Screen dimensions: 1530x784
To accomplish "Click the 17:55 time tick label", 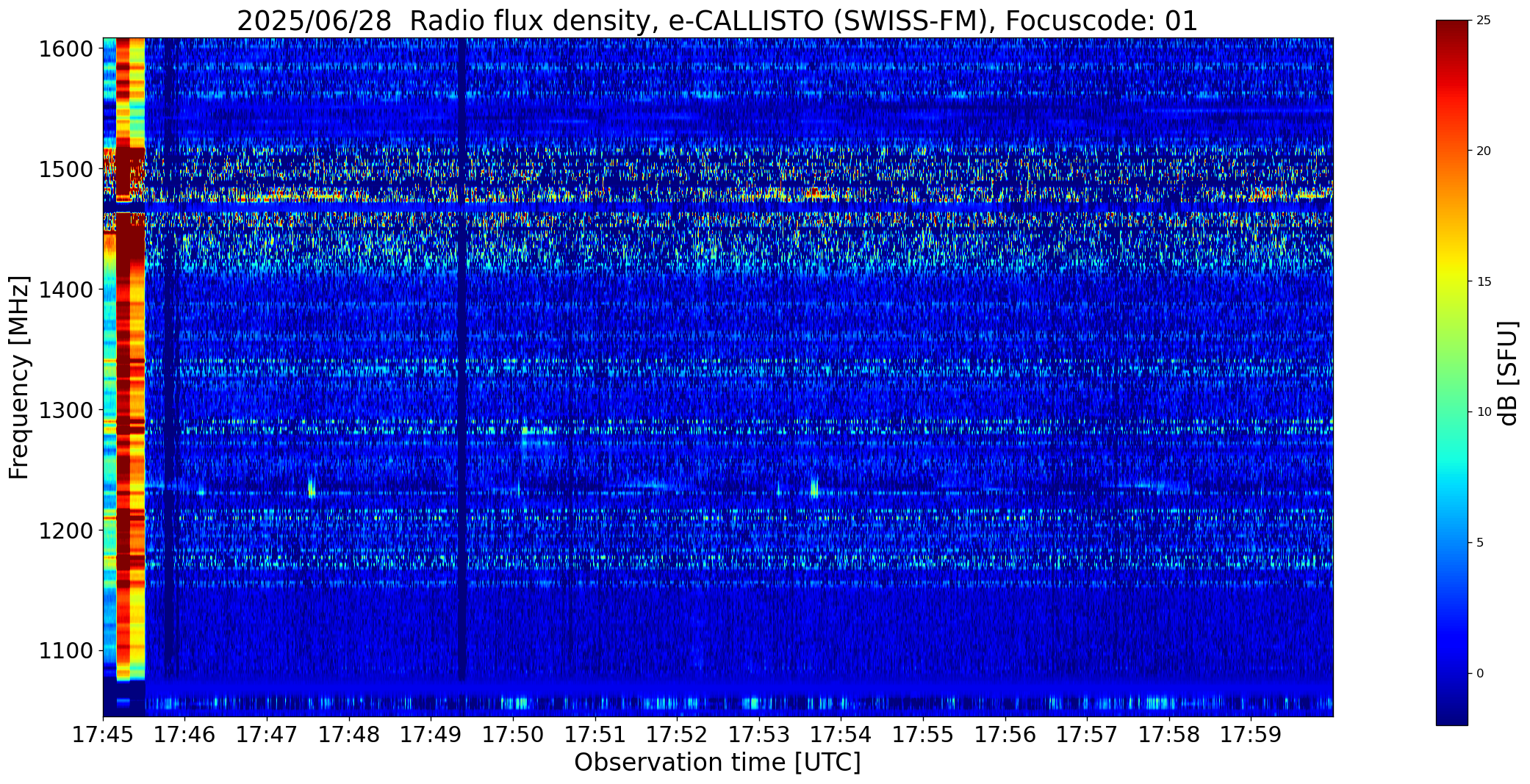I will [923, 735].
